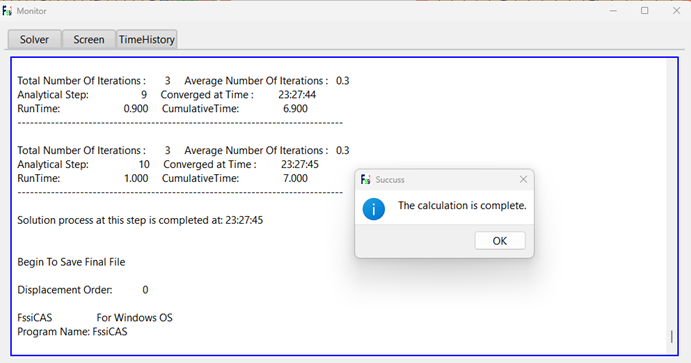
Task: Click the Succuss dialog title text
Action: coord(390,180)
